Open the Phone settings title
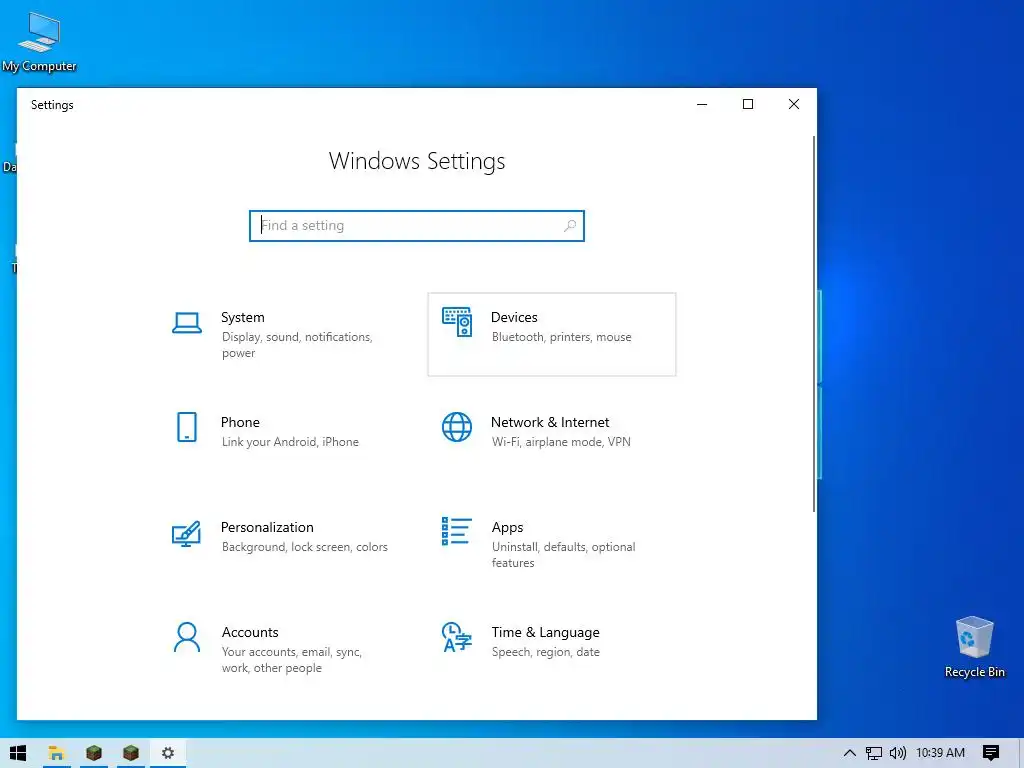 (240, 423)
